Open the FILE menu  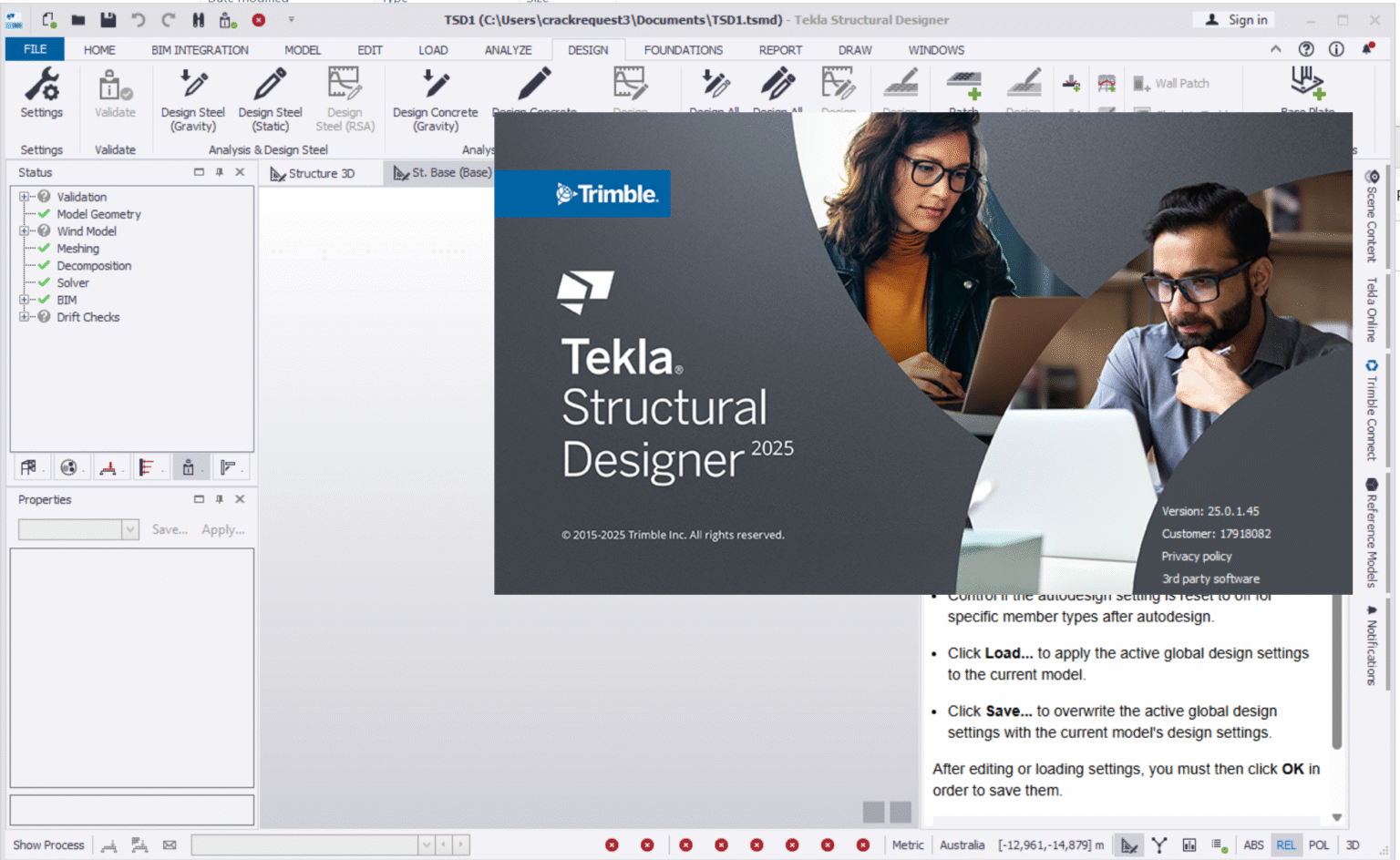coord(35,49)
